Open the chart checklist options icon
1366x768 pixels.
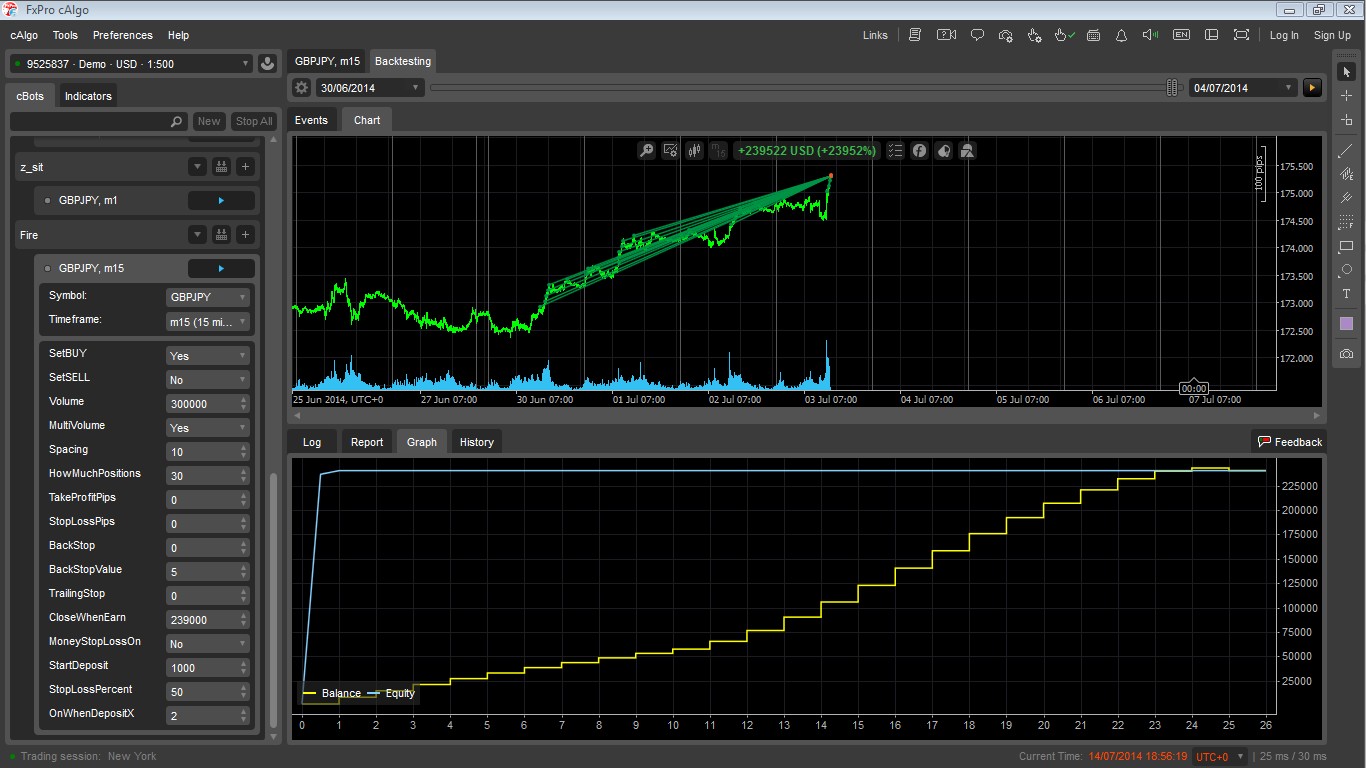(895, 151)
